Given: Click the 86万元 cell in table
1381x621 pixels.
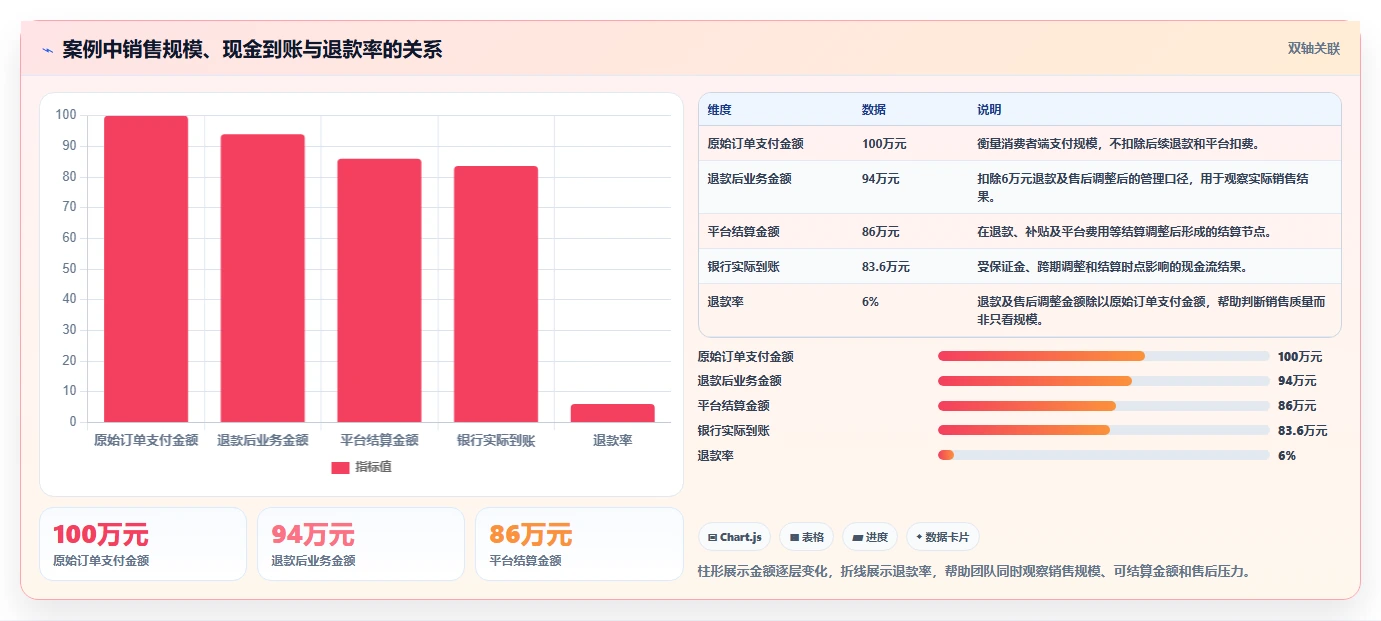Looking at the screenshot, I should point(880,232).
